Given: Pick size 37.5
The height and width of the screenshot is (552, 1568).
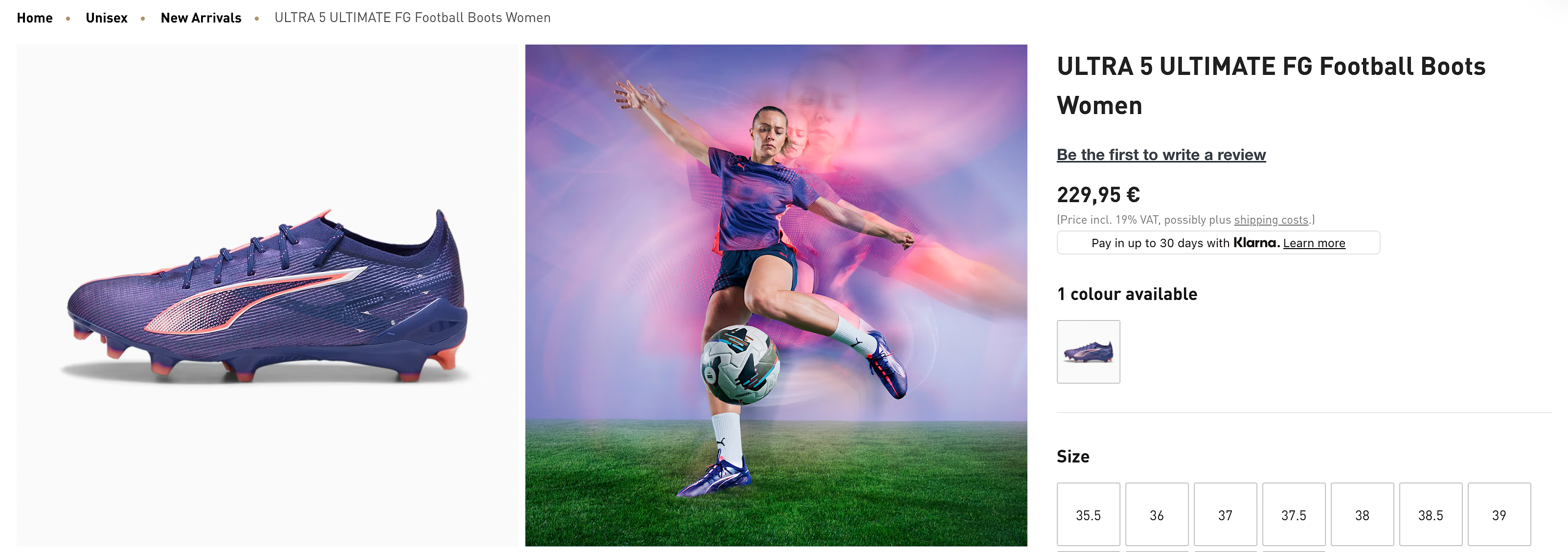Looking at the screenshot, I should point(1294,515).
